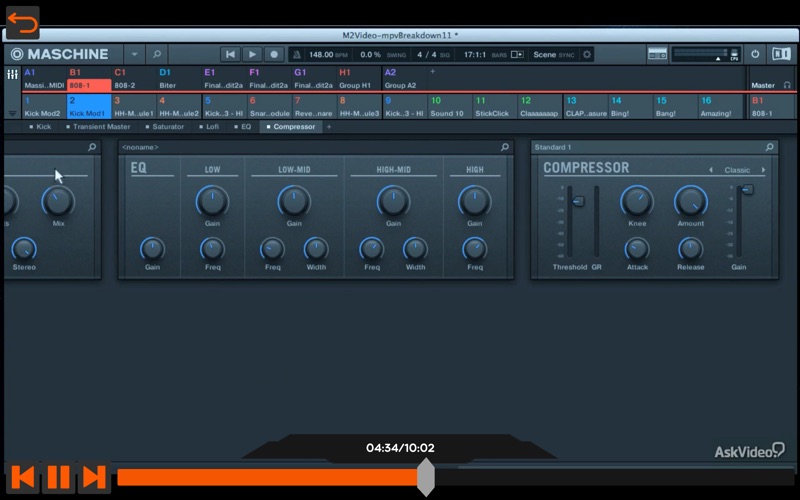The height and width of the screenshot is (500, 800).
Task: Skip to previous video chapter
Action: coord(23,477)
